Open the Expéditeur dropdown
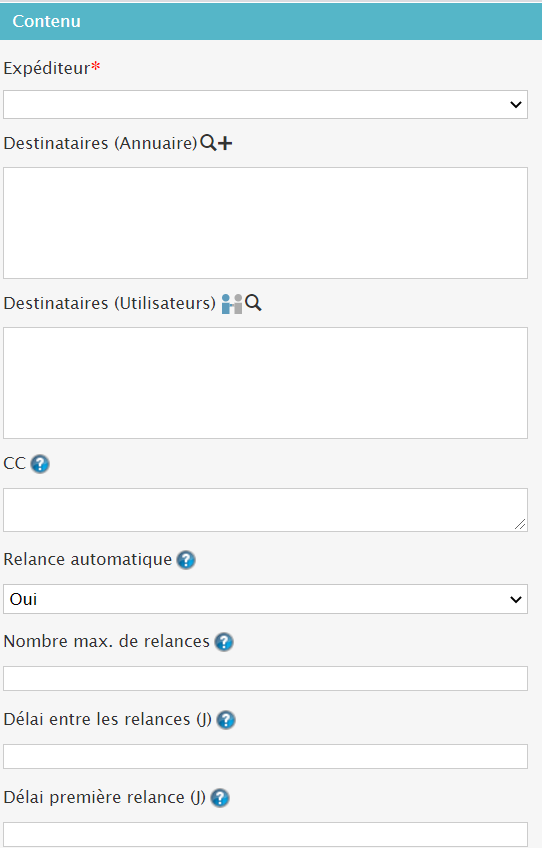This screenshot has width=542, height=850. pos(266,105)
